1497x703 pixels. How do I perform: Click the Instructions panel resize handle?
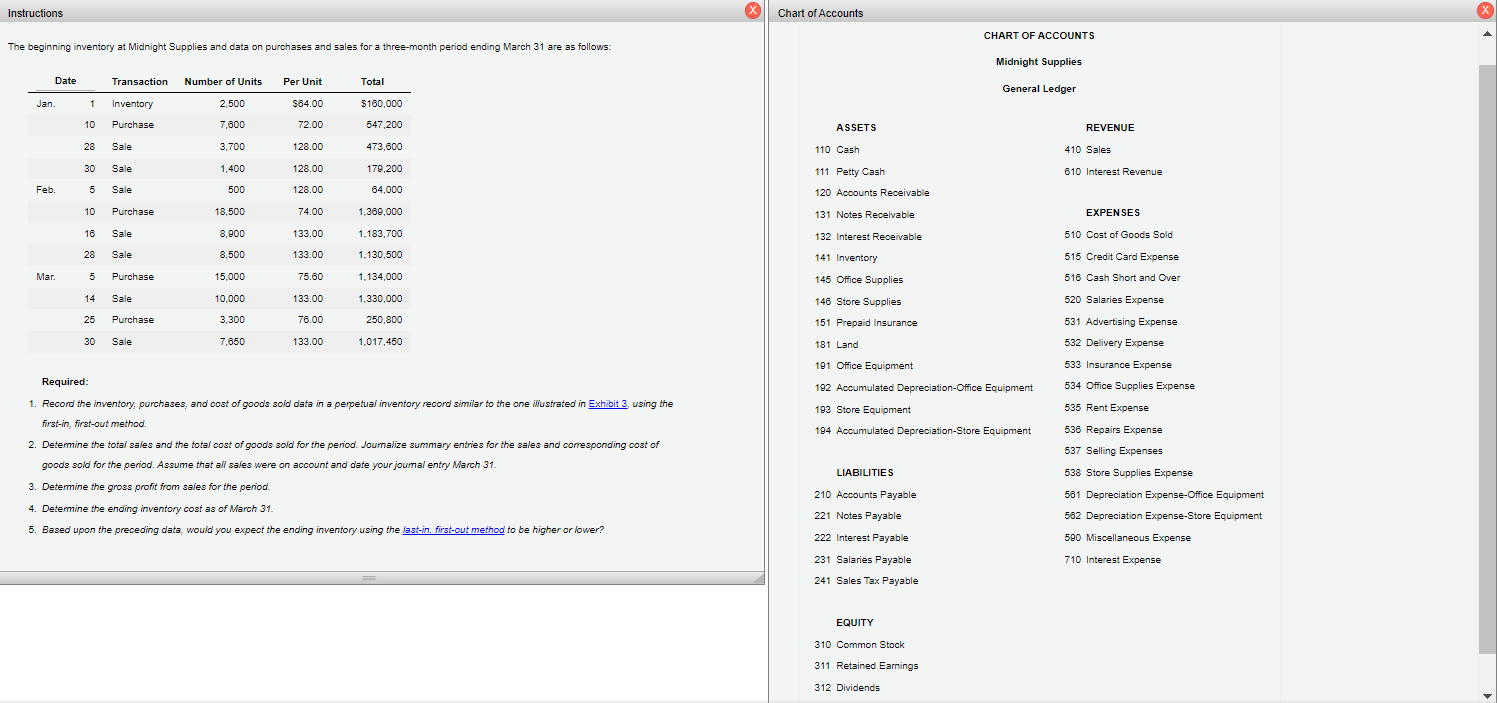pyautogui.click(x=369, y=577)
